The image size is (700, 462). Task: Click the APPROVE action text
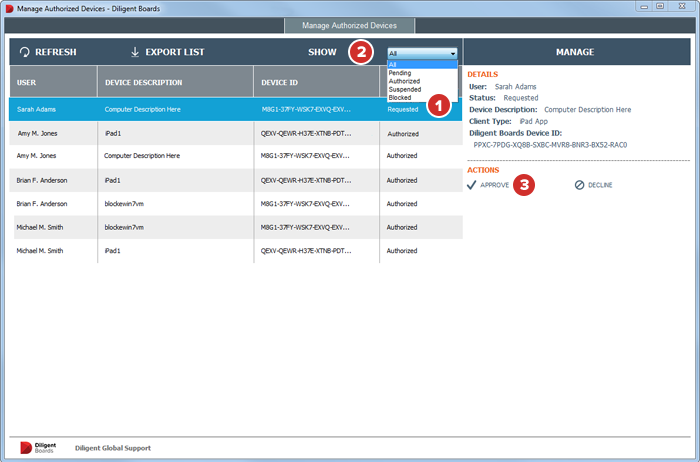click(x=494, y=185)
